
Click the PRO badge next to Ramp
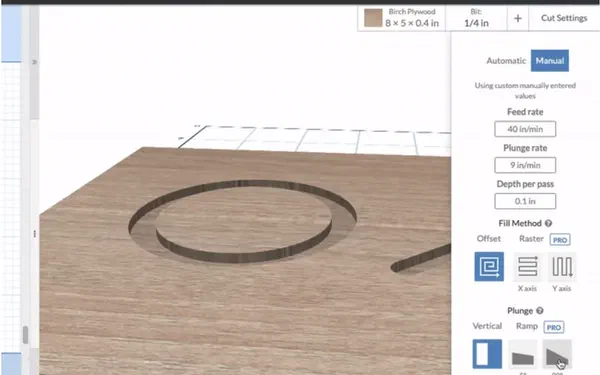pos(554,328)
